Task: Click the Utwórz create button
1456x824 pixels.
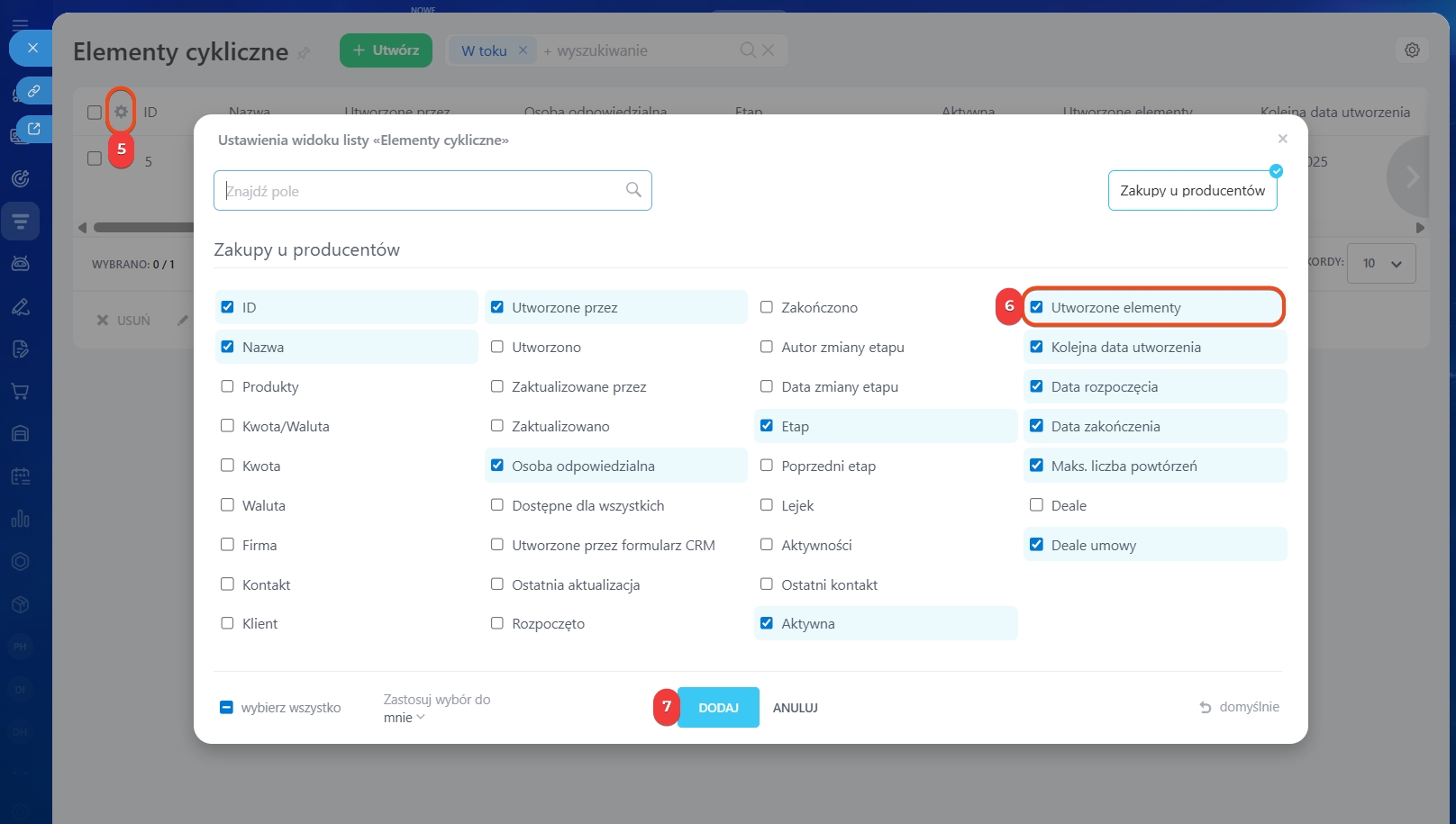Action: point(386,50)
